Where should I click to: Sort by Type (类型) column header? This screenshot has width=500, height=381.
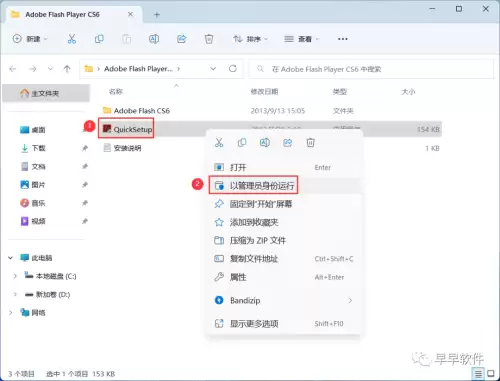tap(340, 92)
